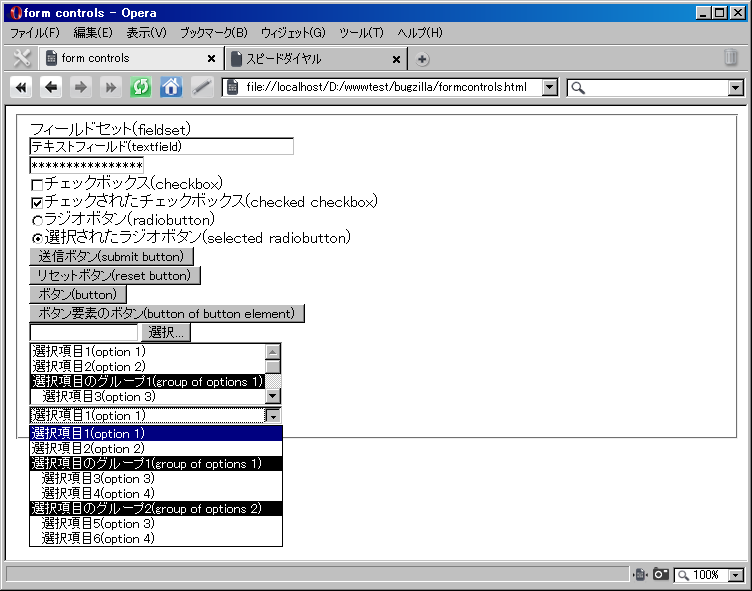This screenshot has width=752, height=591.
Task: Open the 表示(V) menu
Action: (x=146, y=33)
